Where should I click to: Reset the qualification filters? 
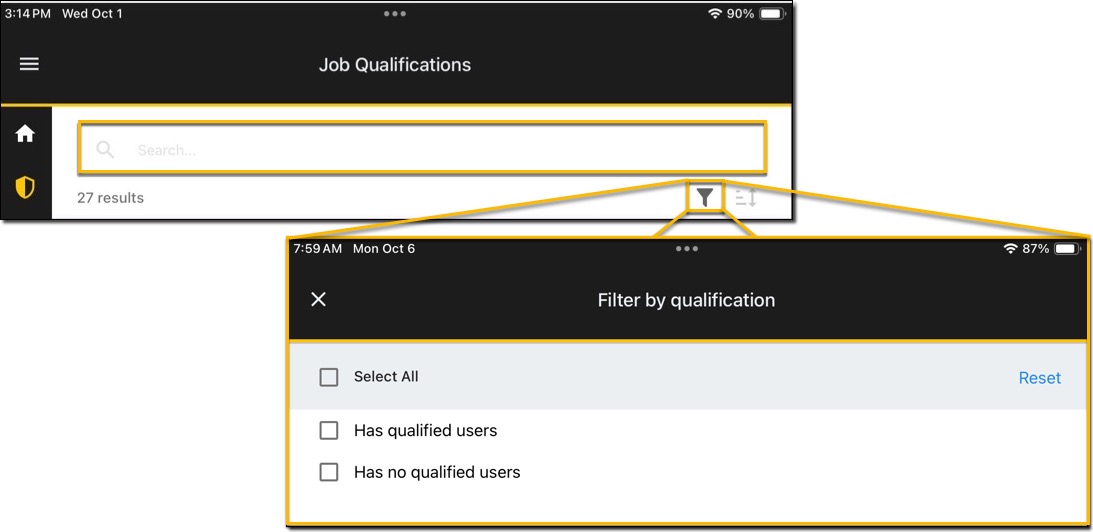pos(1040,378)
